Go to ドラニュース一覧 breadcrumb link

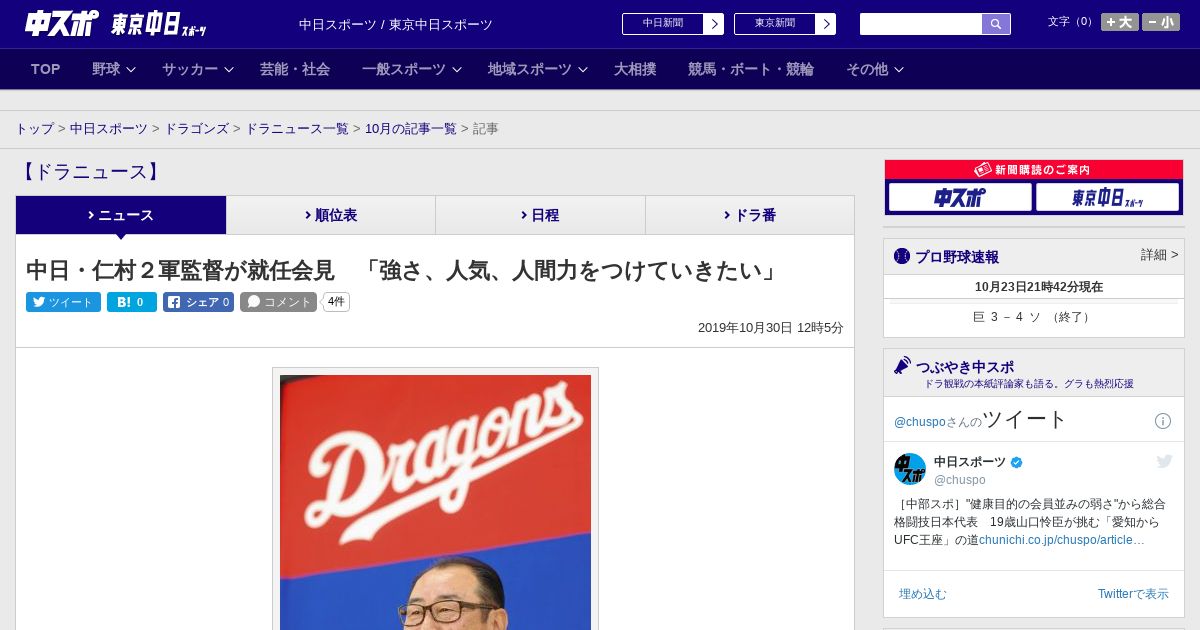(297, 129)
